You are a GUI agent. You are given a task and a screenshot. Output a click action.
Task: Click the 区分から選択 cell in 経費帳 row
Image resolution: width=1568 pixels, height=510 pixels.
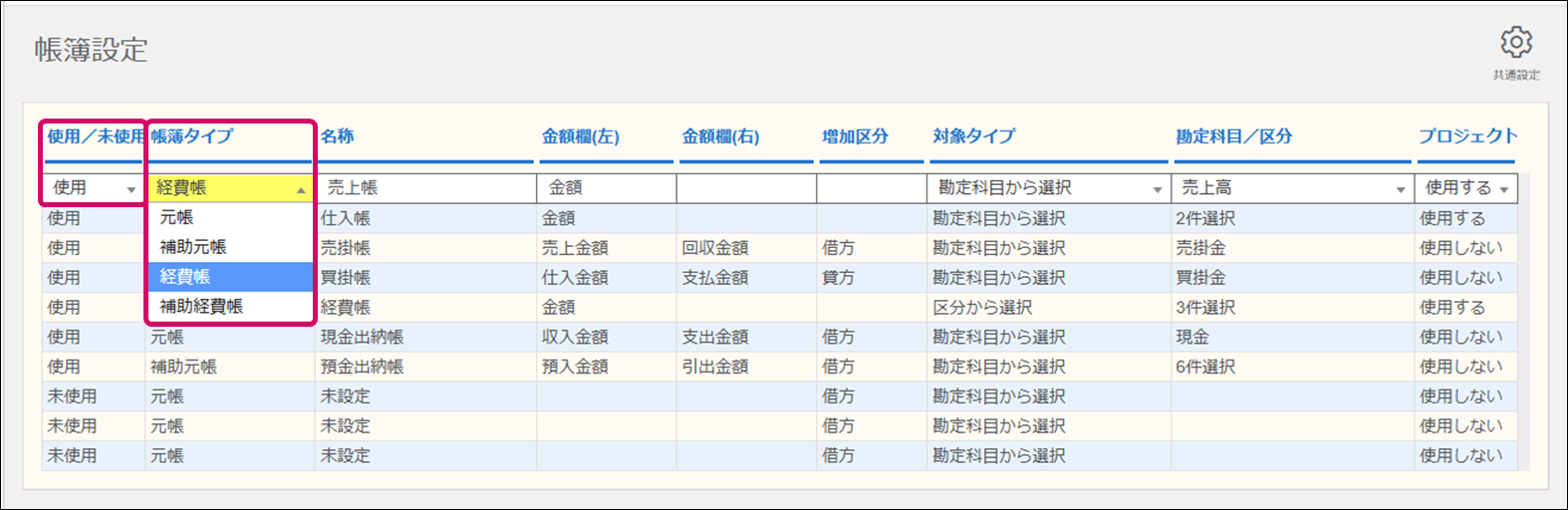click(x=982, y=307)
